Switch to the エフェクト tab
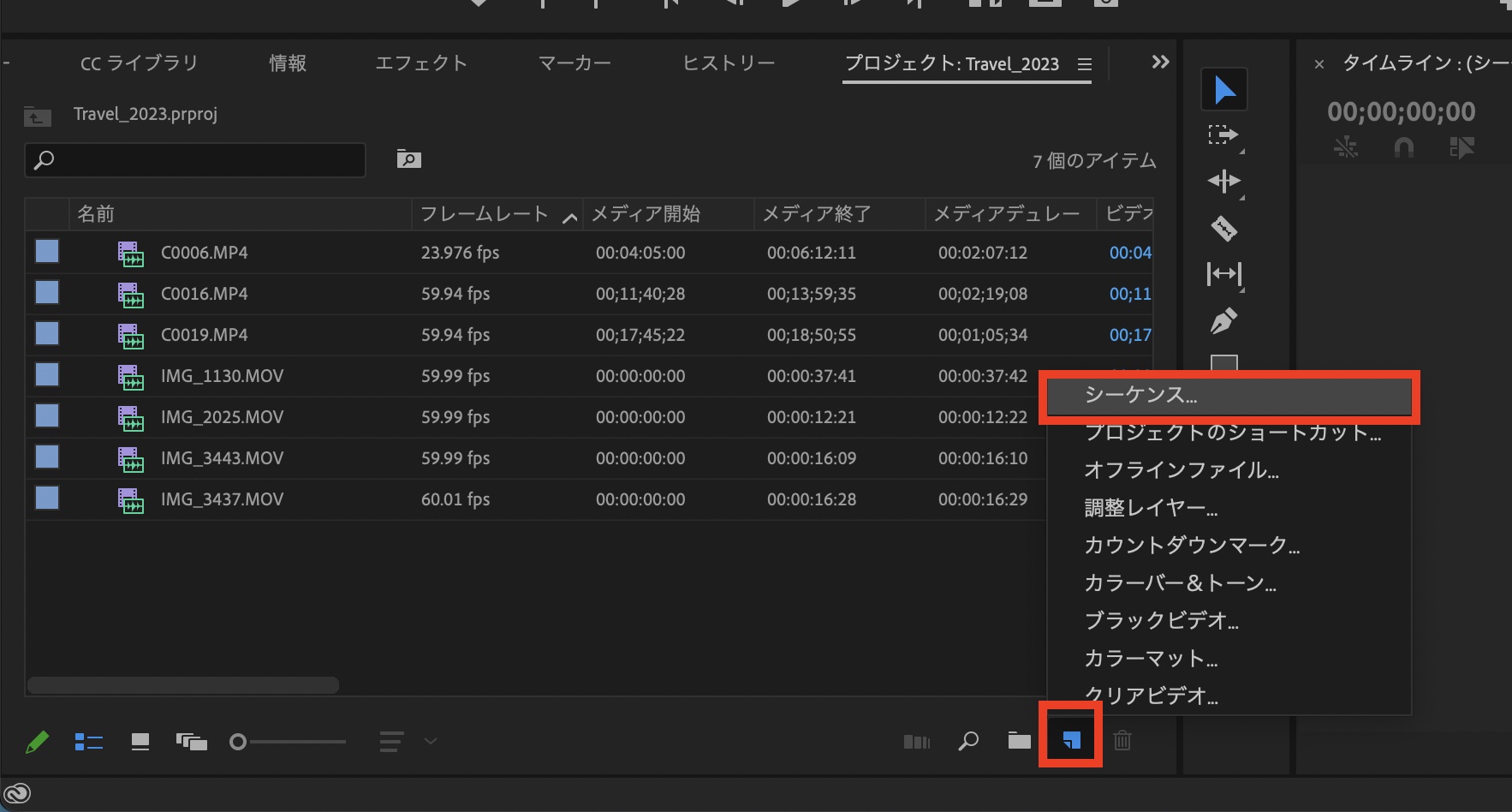The height and width of the screenshot is (812, 1512). tap(421, 63)
